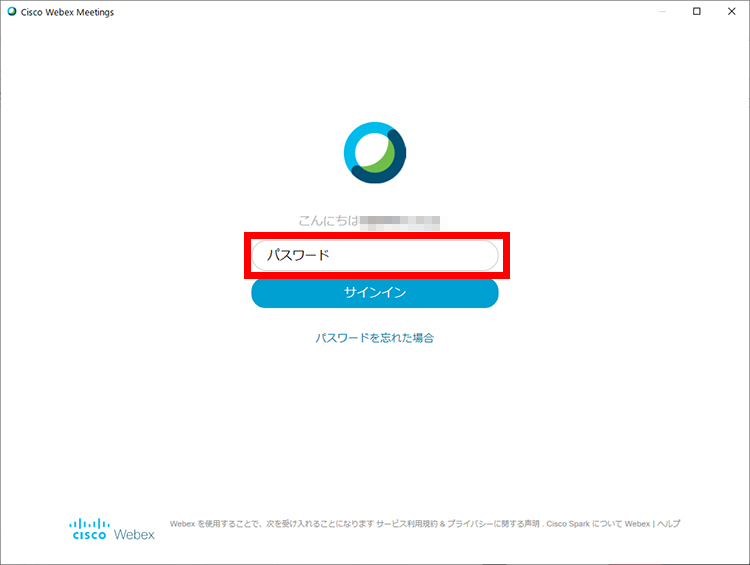Maximize the Cisco Webex Meetings window
The image size is (750, 565).
click(697, 11)
